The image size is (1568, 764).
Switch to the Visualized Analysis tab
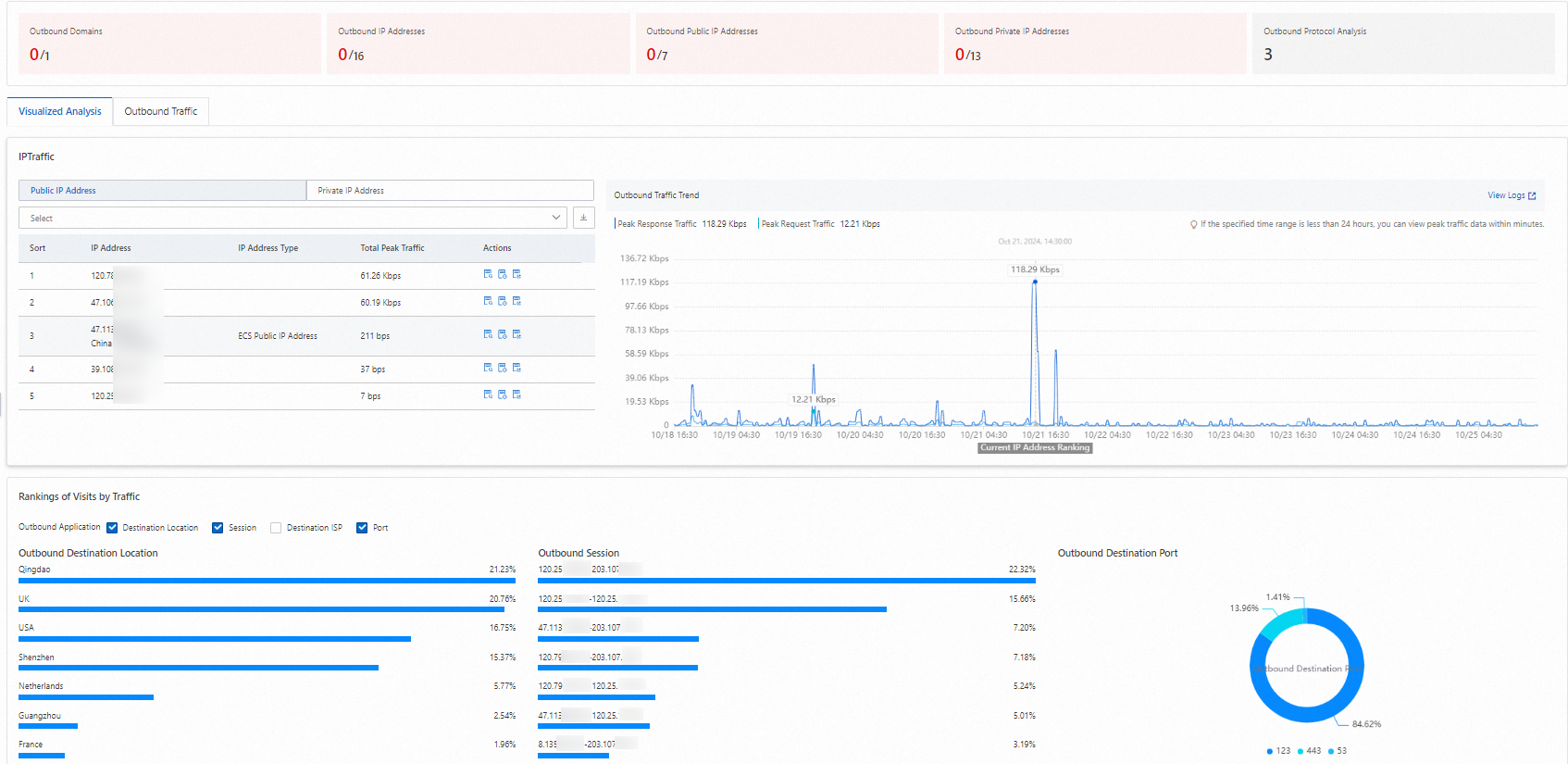click(x=60, y=111)
